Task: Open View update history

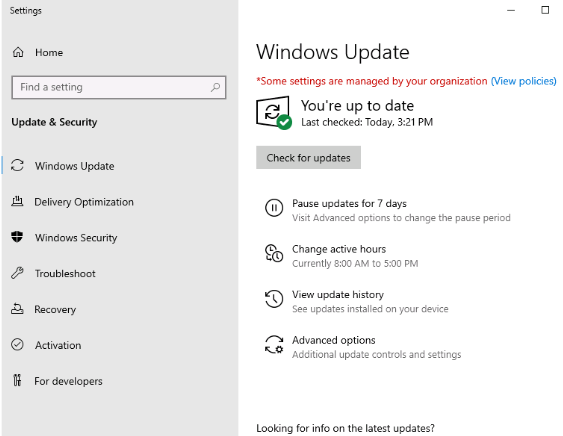Action: point(338,294)
